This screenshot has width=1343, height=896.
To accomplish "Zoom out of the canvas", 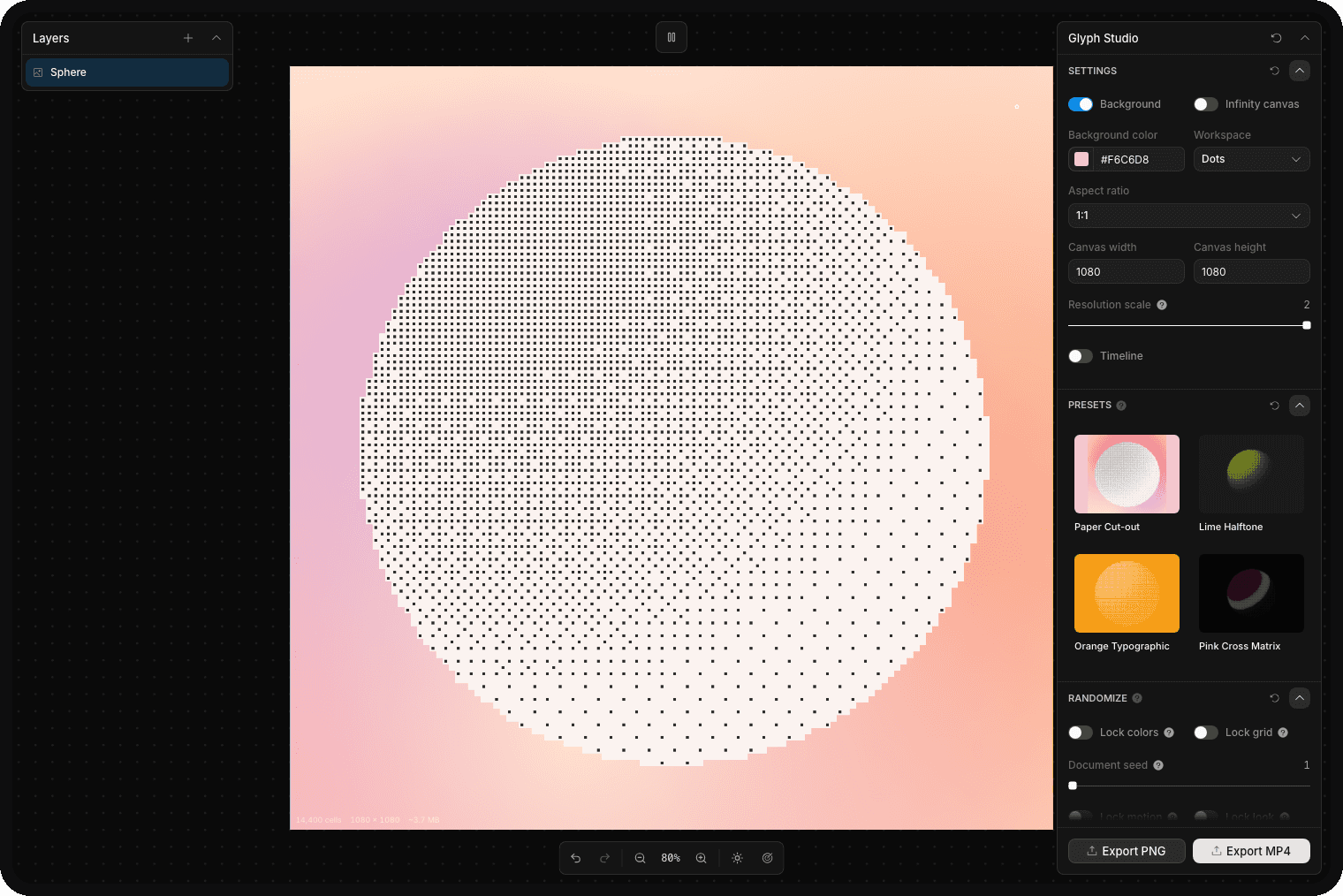I will [x=641, y=858].
